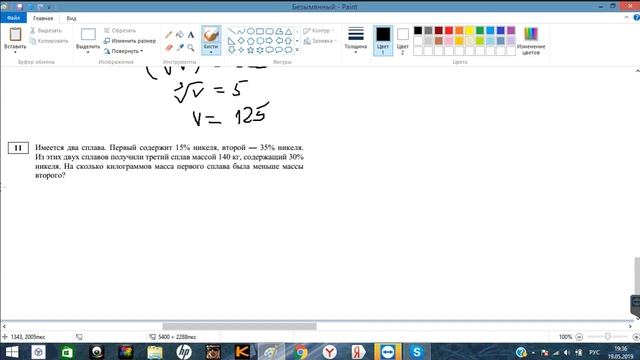Choose the up arrow shape
The height and width of the screenshot is (360, 640).
288,40
